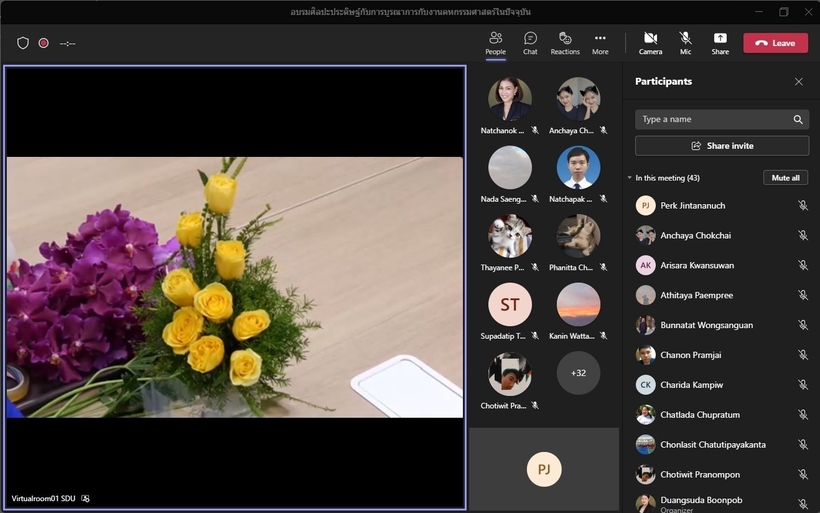Click mic icon next to Charida Kampiw
Image resolution: width=820 pixels, height=513 pixels.
coord(803,385)
